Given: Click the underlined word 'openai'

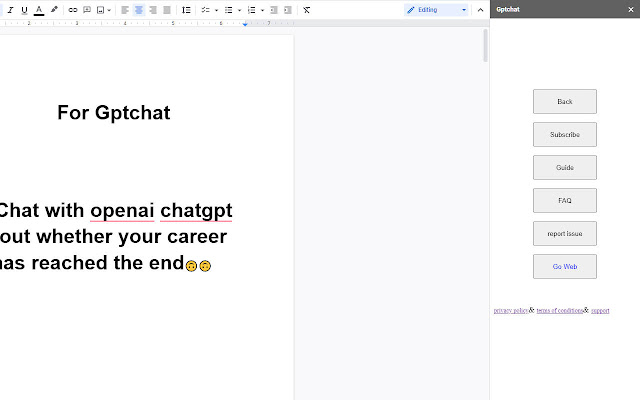Looking at the screenshot, I should click(122, 211).
